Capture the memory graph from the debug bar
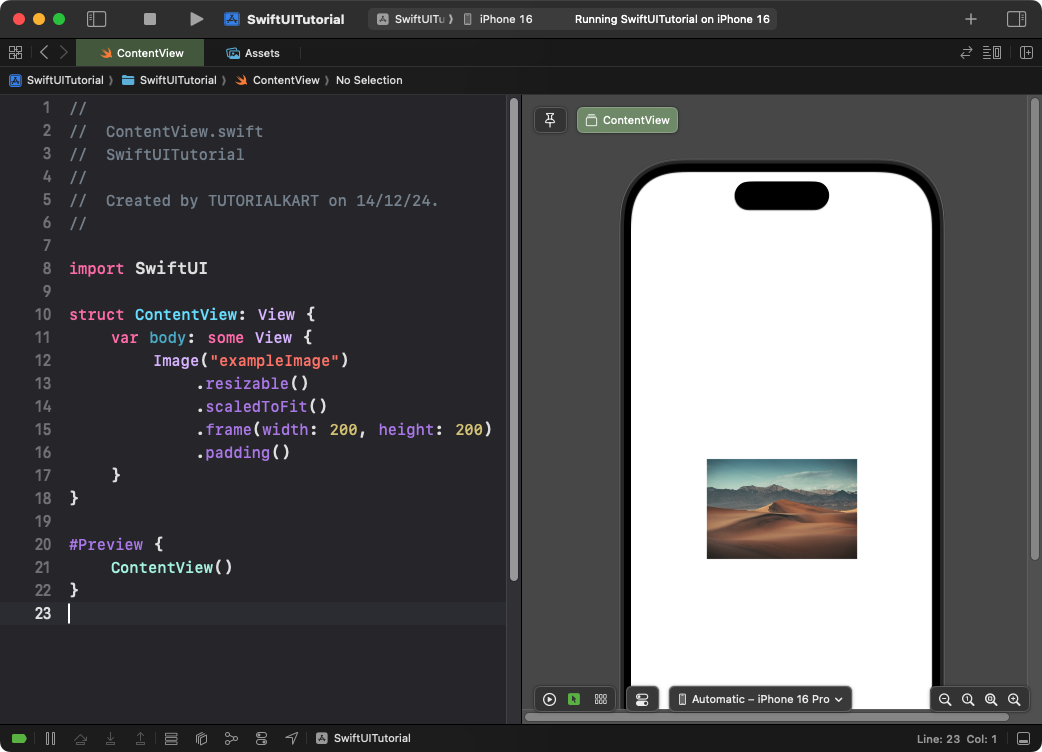Image resolution: width=1042 pixels, height=752 pixels. (x=231, y=738)
